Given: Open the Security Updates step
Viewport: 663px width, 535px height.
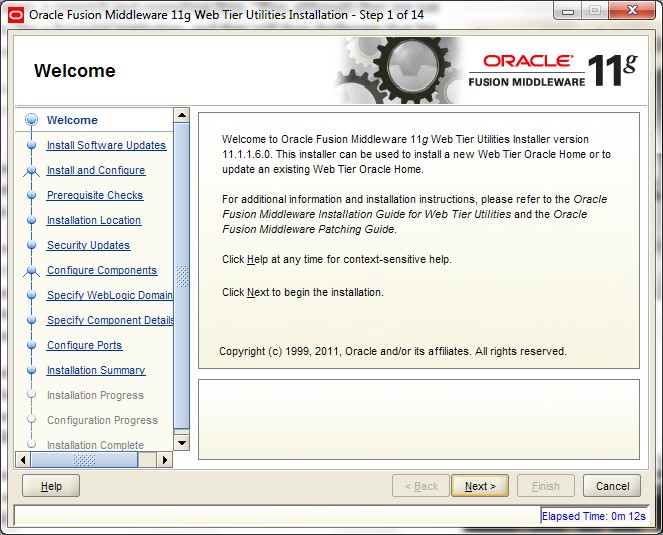Looking at the screenshot, I should point(88,245).
